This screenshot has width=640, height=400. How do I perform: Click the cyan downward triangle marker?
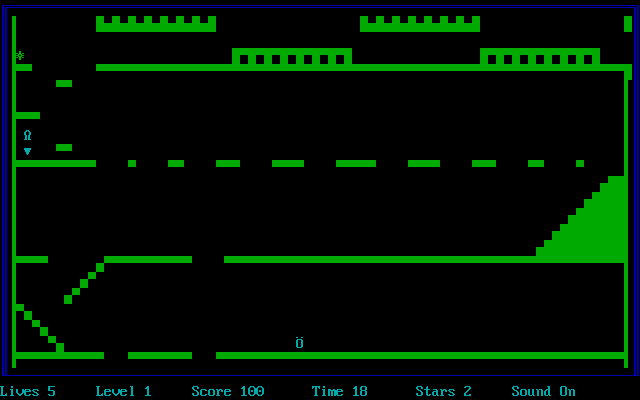[27, 151]
